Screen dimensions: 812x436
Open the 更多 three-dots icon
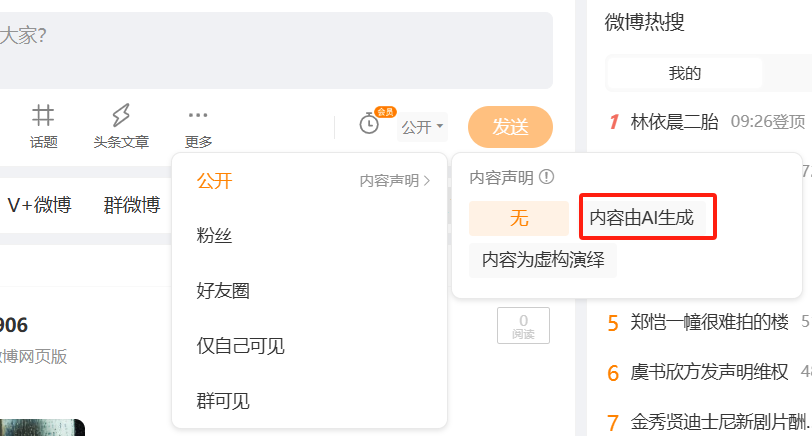198,115
